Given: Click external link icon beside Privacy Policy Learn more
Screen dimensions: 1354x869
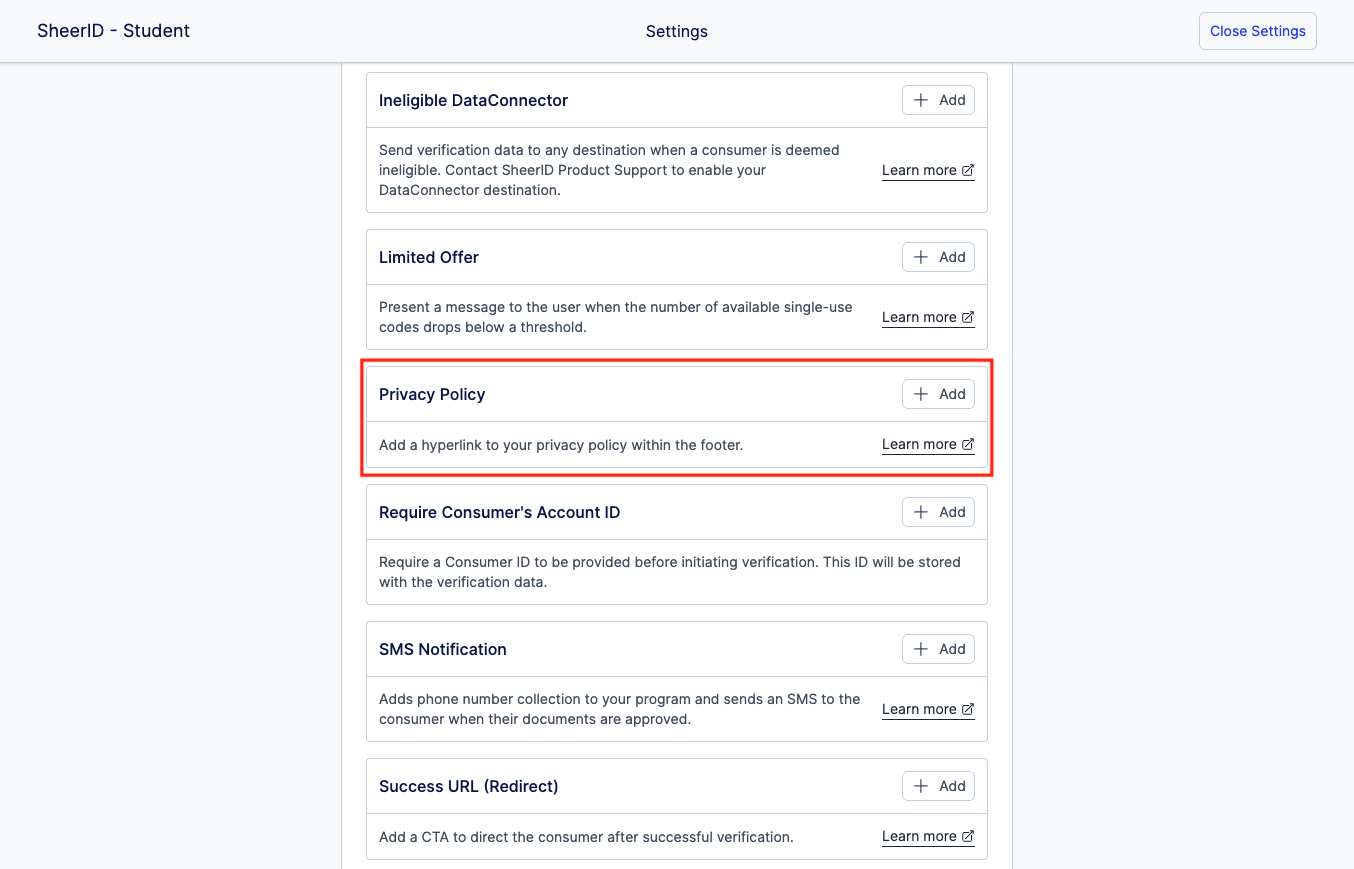Looking at the screenshot, I should tap(968, 444).
